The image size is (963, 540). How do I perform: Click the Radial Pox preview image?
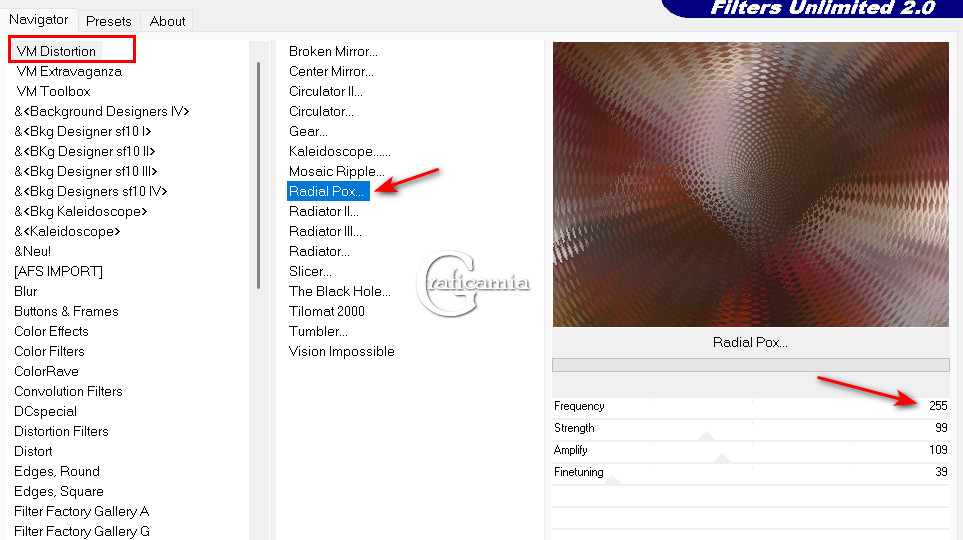coord(751,184)
